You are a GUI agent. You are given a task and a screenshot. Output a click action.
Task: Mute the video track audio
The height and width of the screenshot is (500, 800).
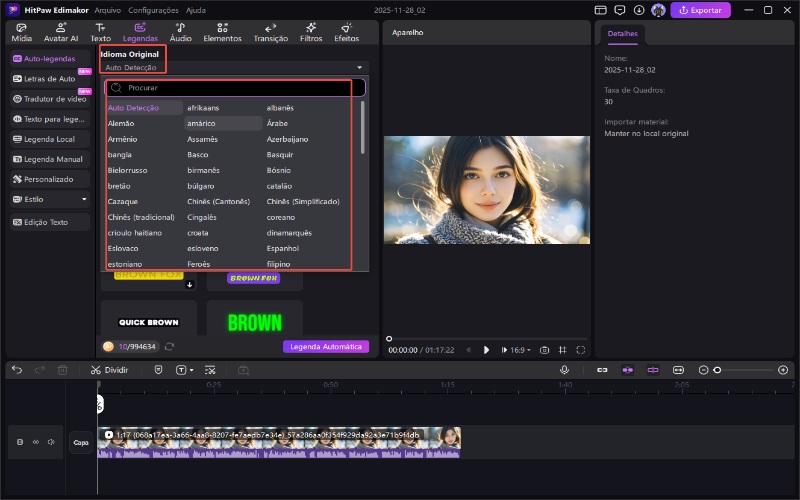[x=51, y=441]
